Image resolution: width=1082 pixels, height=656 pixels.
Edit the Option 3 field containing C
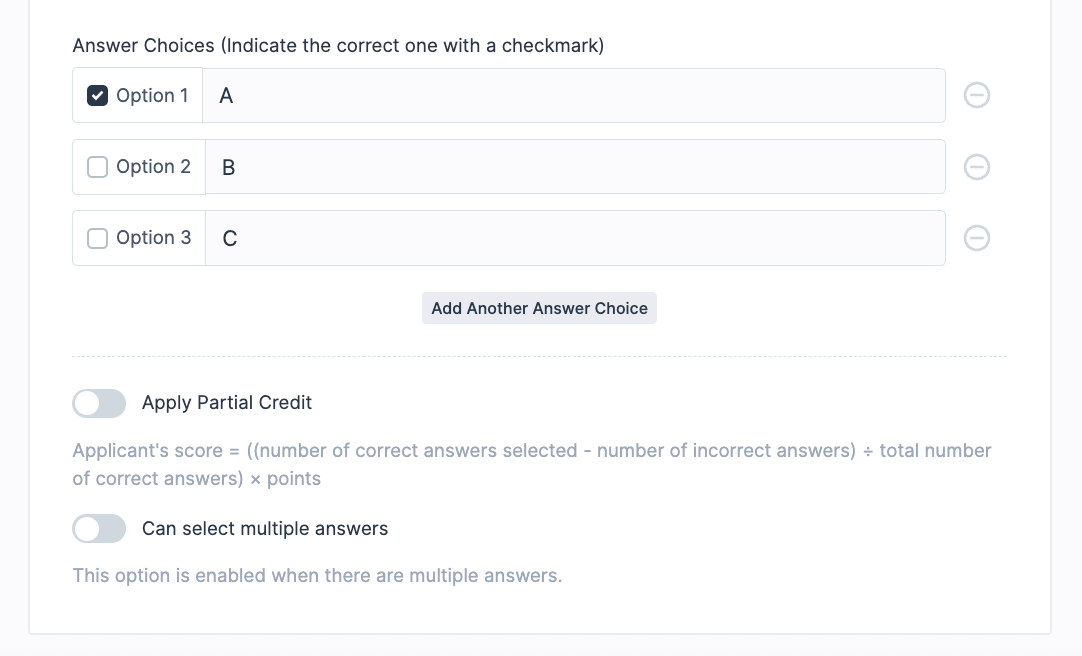click(x=575, y=238)
